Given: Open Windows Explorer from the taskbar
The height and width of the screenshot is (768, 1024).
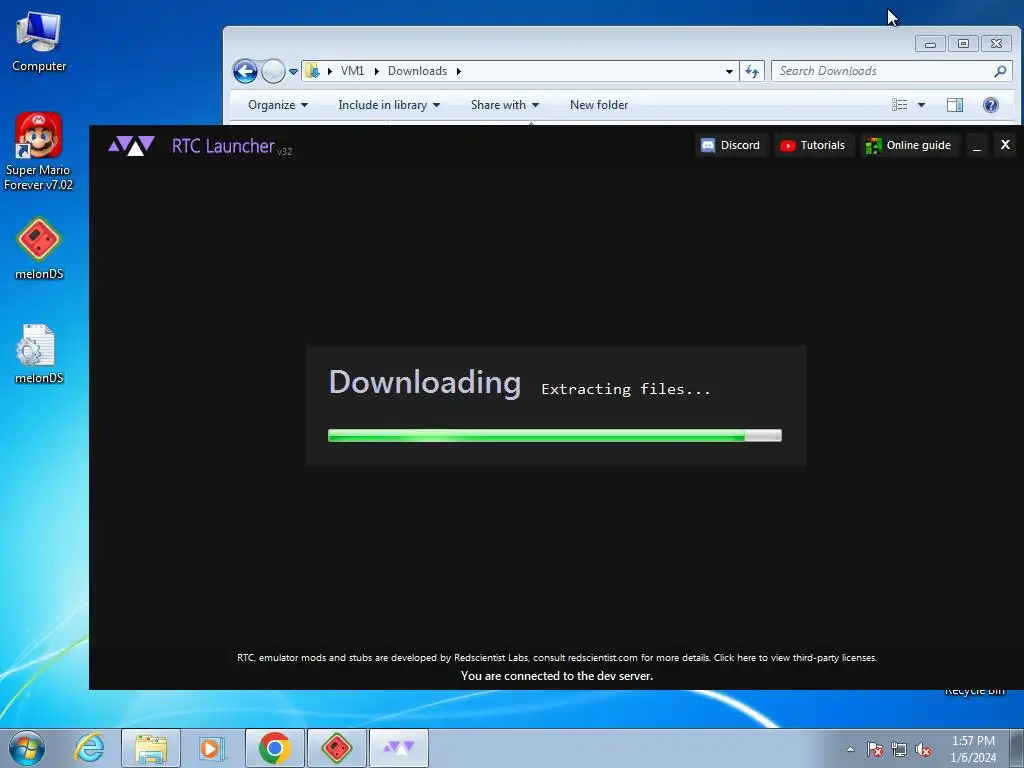Looking at the screenshot, I should pyautogui.click(x=151, y=748).
